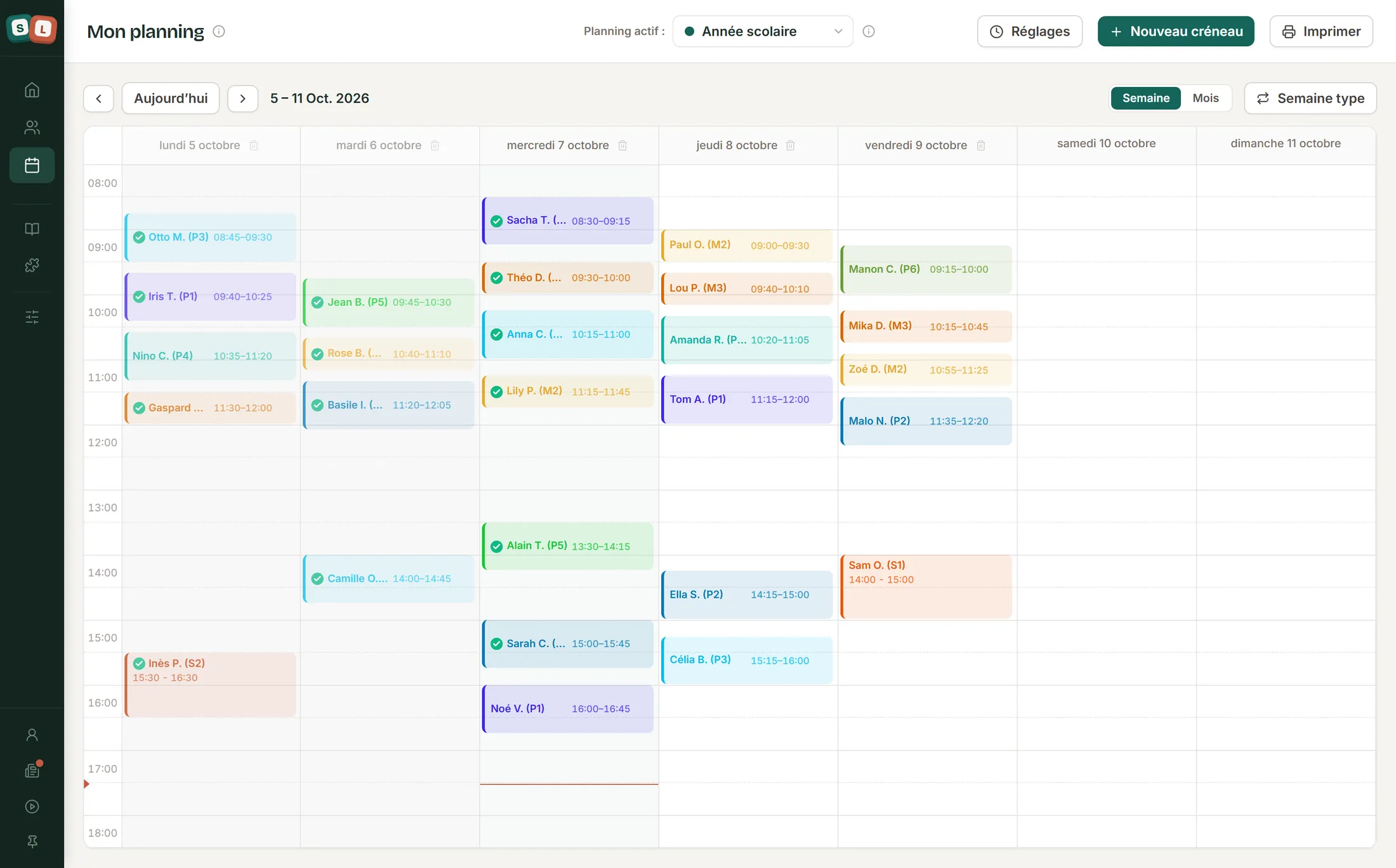Toggle check mark on Jean B. (P5) slot

(x=318, y=303)
